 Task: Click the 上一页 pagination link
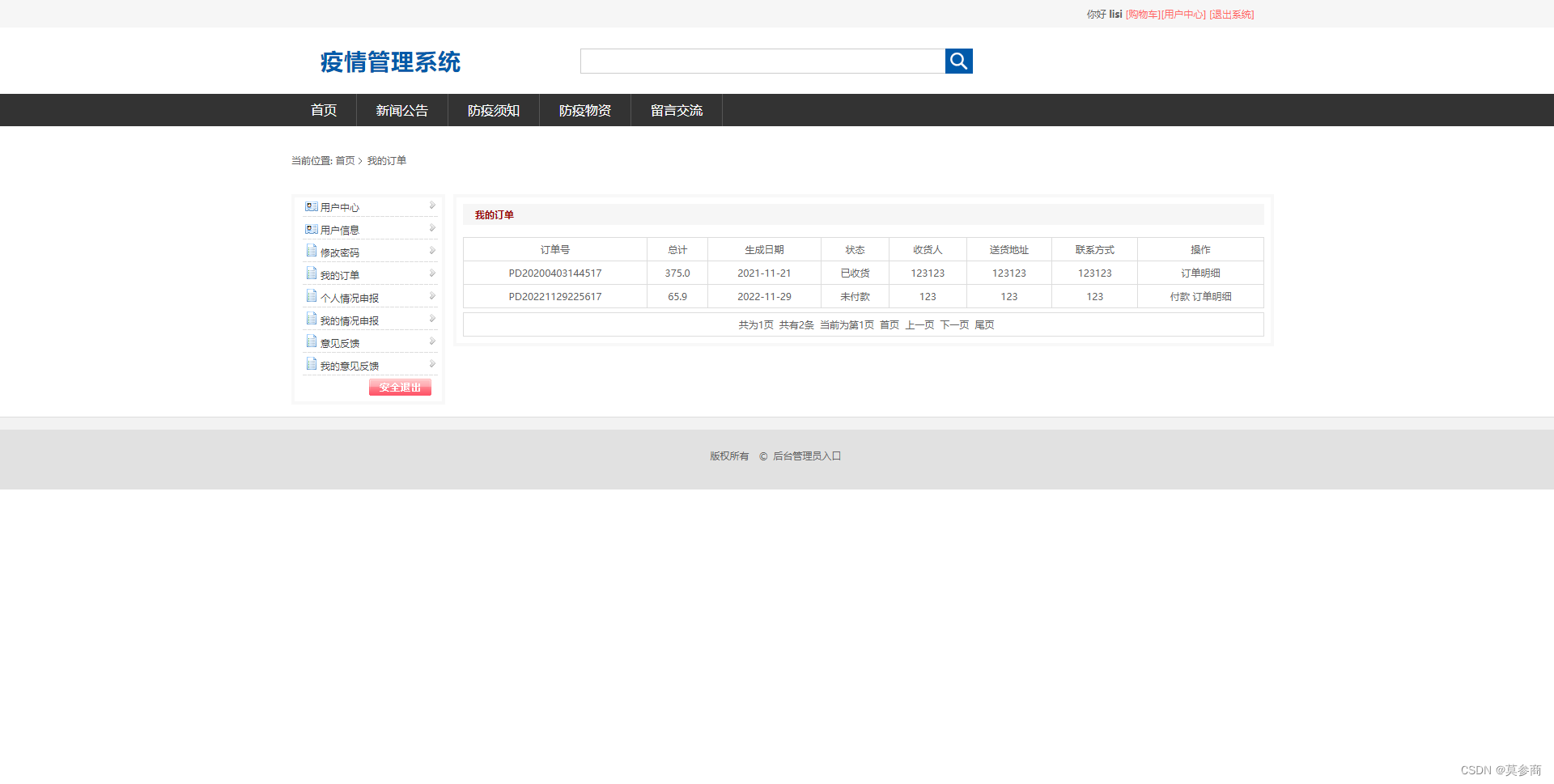click(919, 325)
